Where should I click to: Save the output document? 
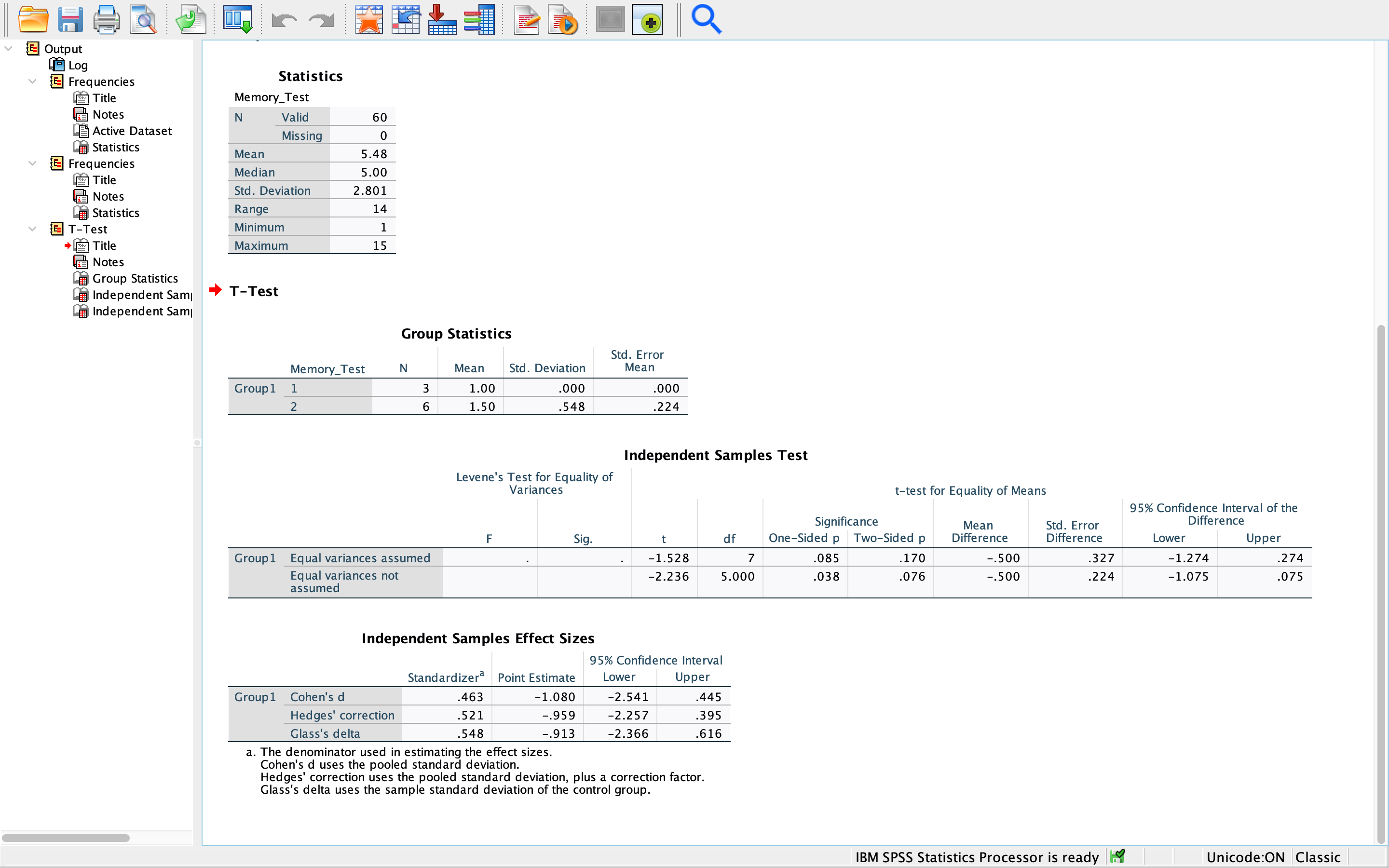(x=70, y=18)
